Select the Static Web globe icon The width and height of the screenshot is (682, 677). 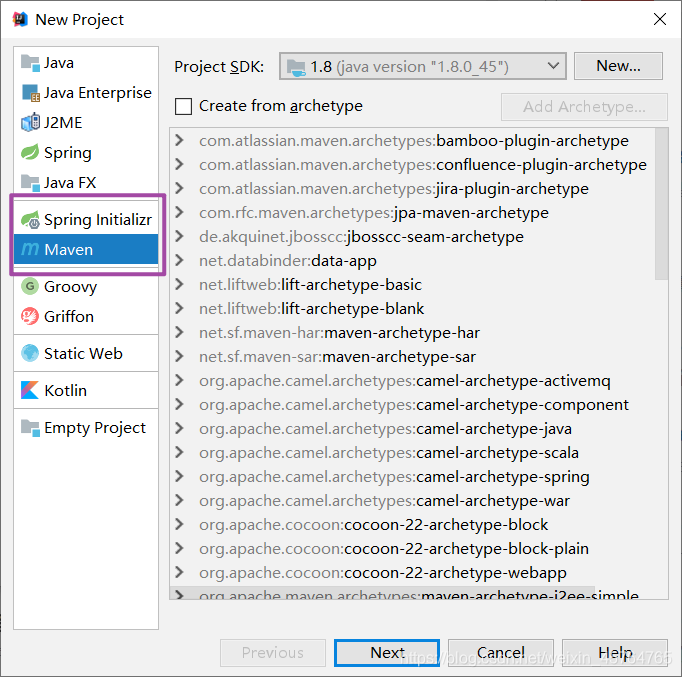pyautogui.click(x=30, y=353)
